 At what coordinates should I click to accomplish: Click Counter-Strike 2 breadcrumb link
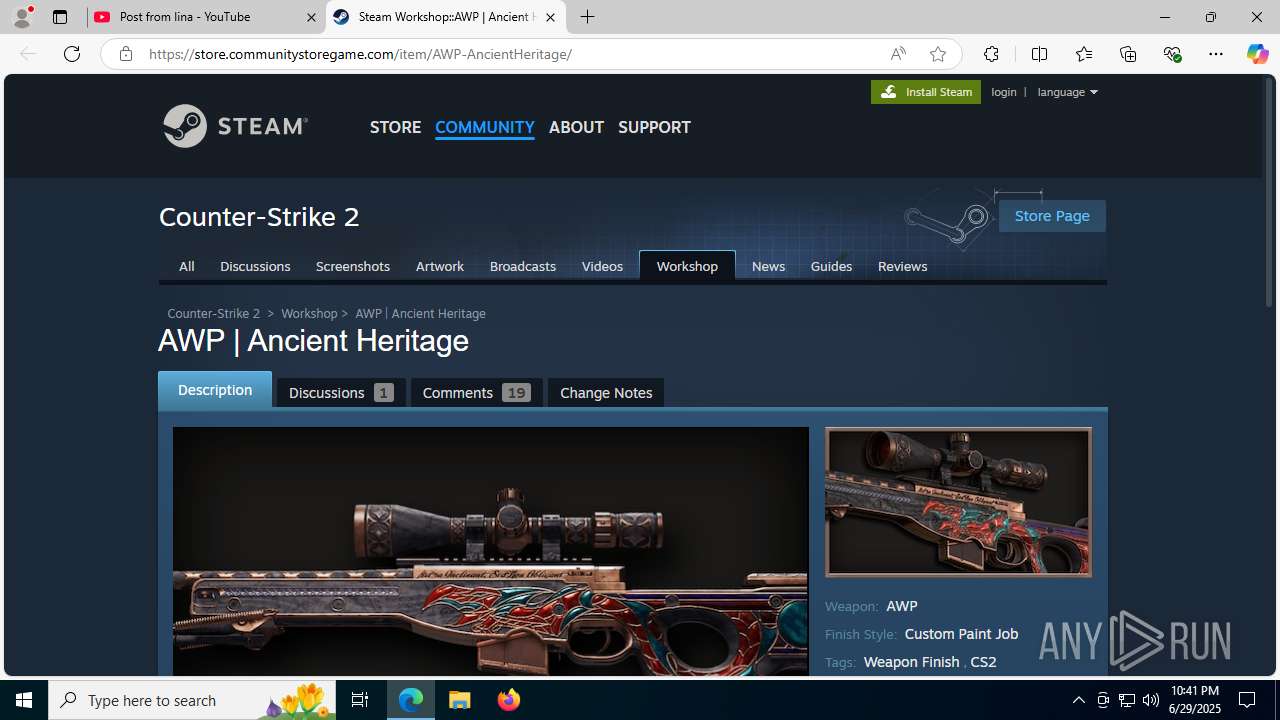213,313
